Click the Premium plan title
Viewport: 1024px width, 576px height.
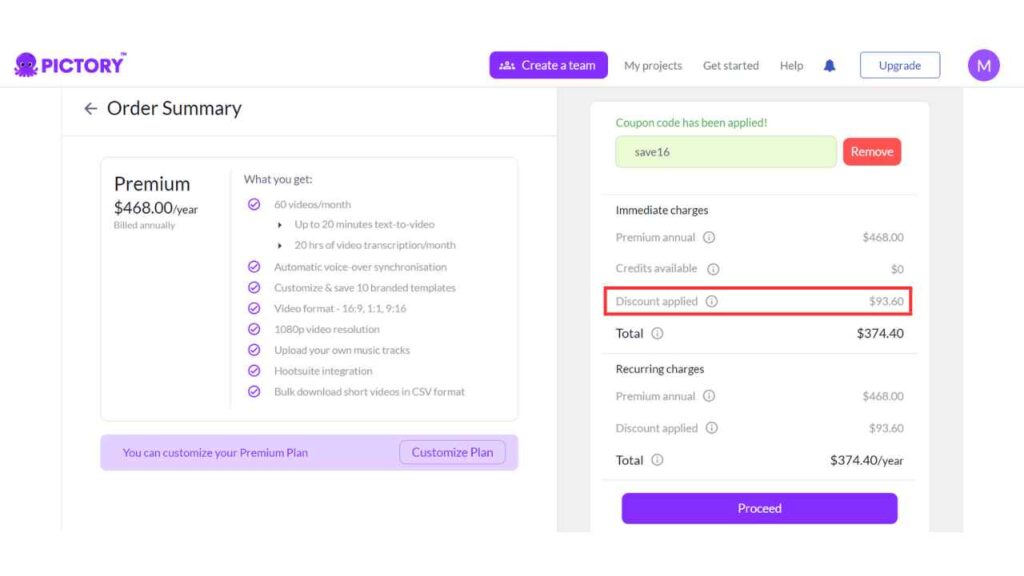click(x=152, y=184)
